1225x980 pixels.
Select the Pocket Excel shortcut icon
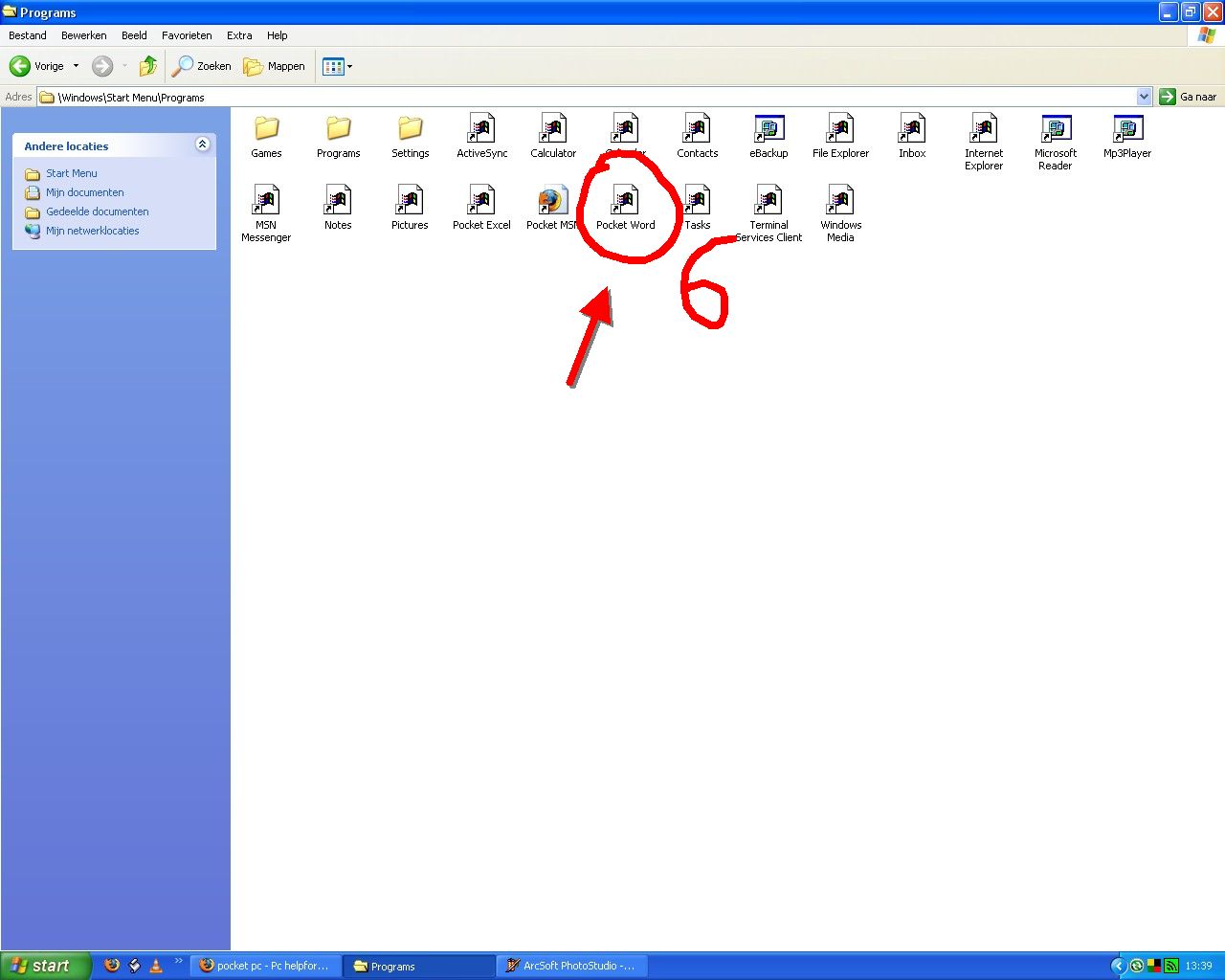481,200
